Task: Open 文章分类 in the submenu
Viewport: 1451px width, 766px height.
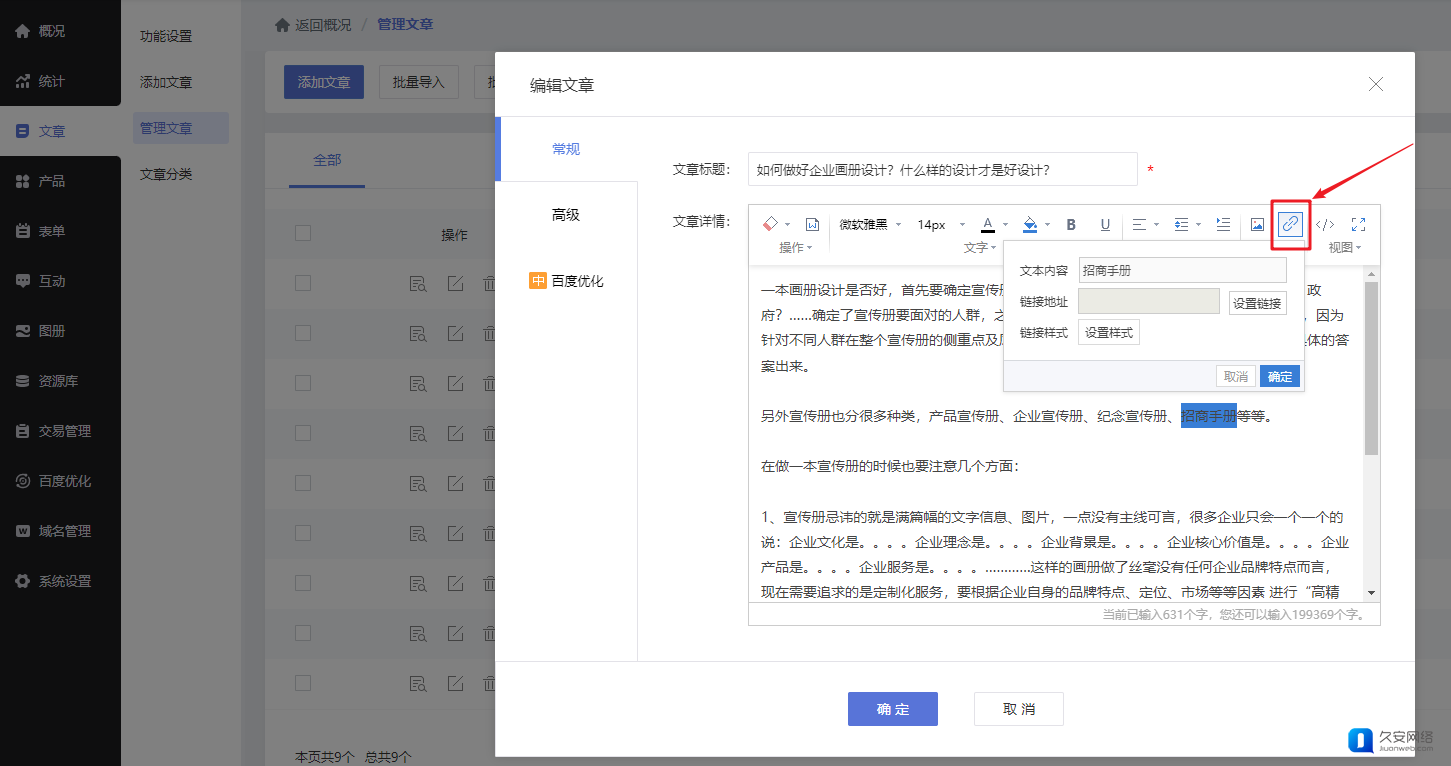Action: point(166,174)
